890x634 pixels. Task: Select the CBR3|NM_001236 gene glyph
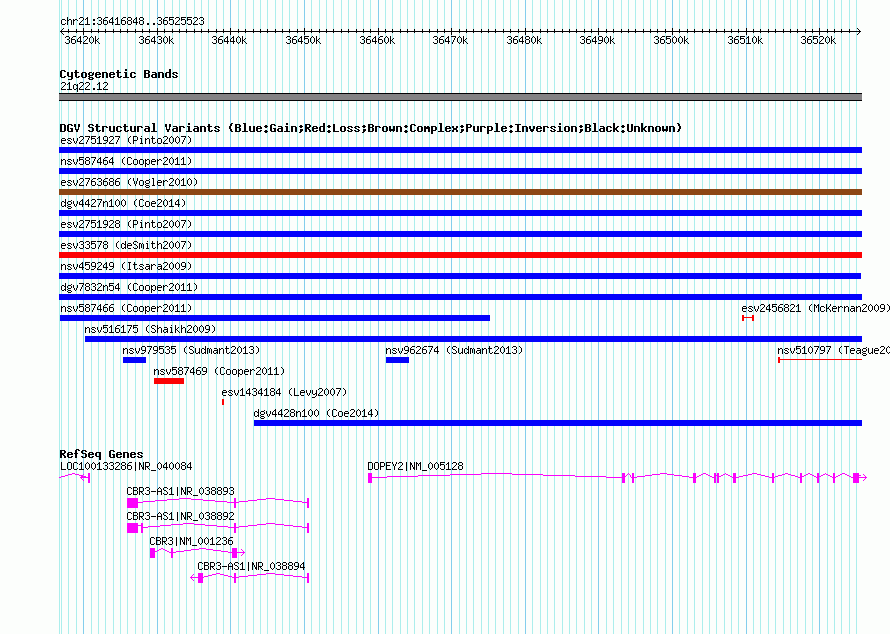click(197, 552)
